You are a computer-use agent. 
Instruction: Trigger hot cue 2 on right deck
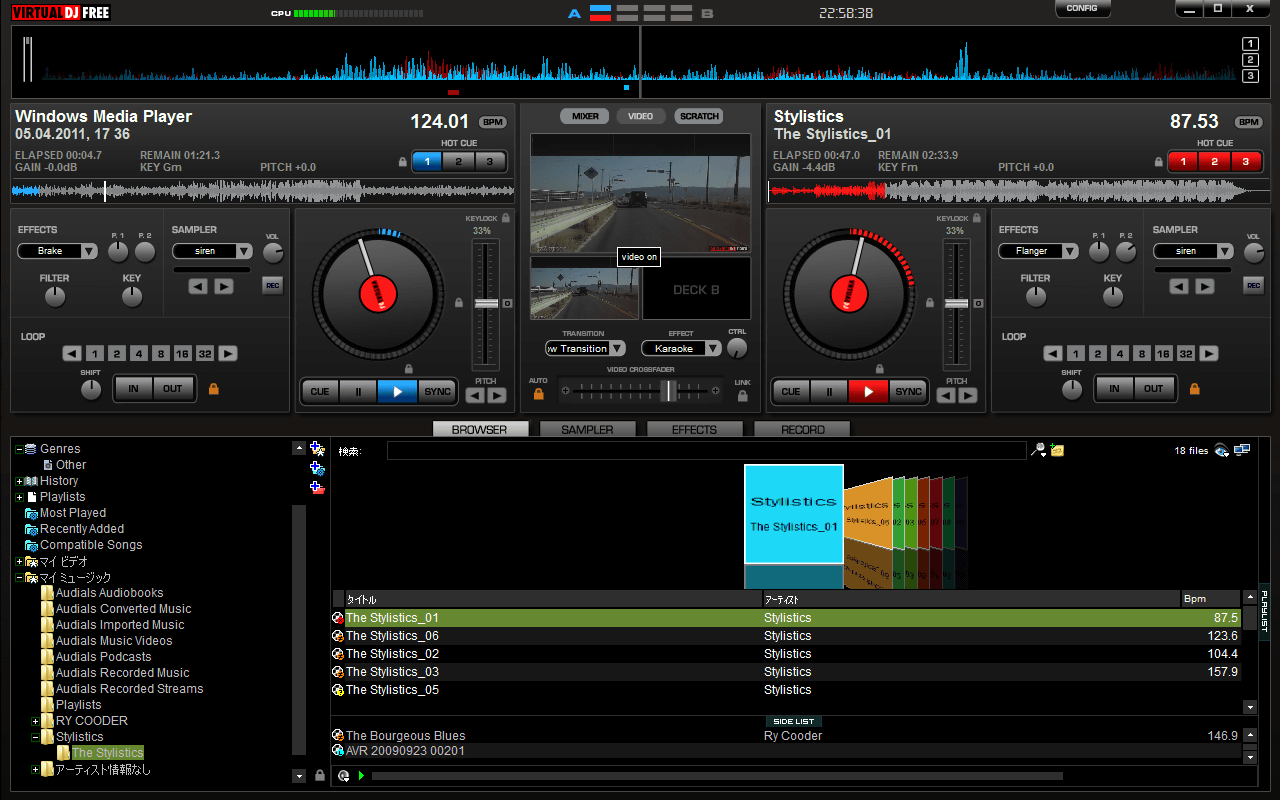coord(1214,161)
